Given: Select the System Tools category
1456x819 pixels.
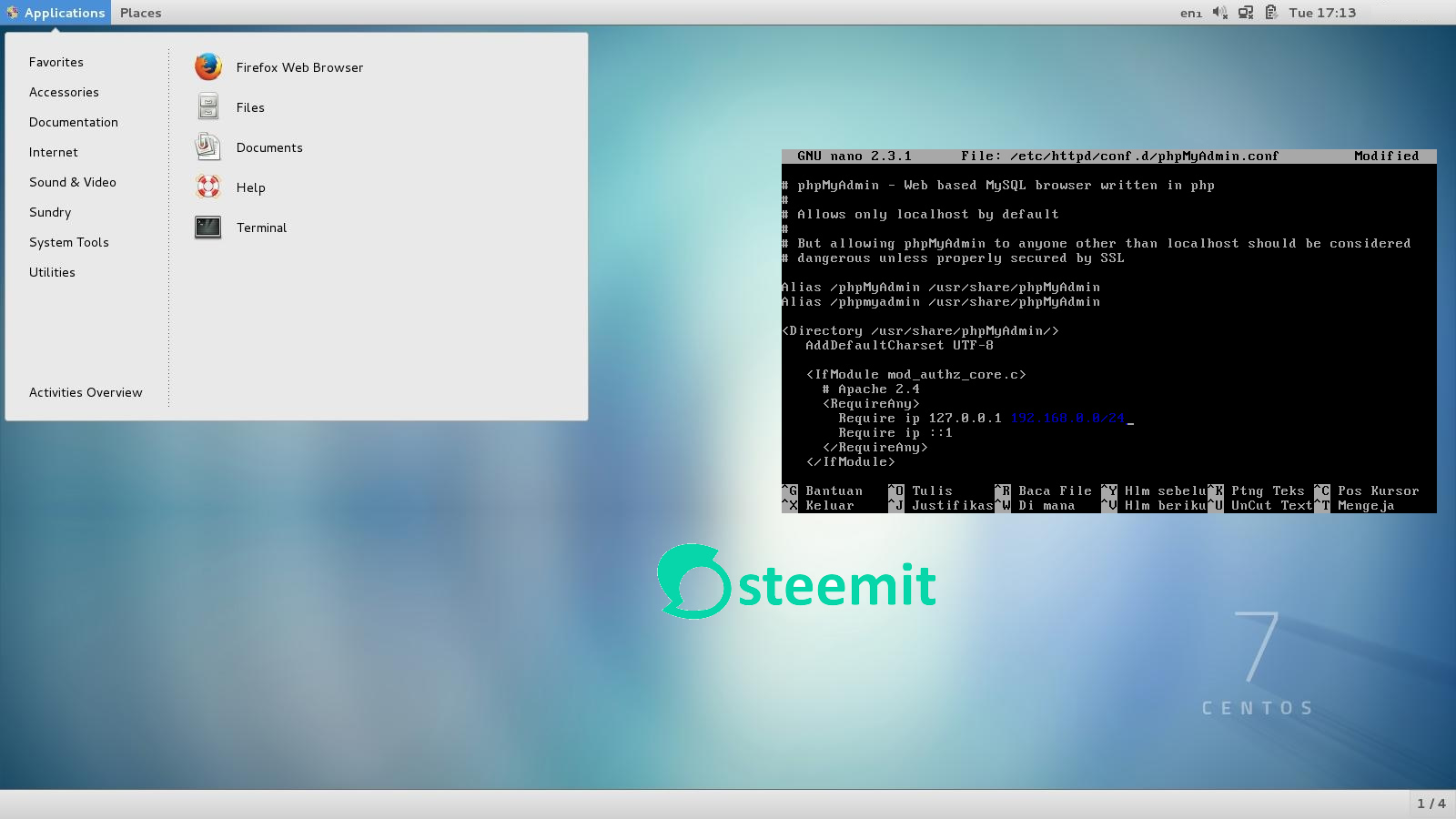Looking at the screenshot, I should (69, 242).
